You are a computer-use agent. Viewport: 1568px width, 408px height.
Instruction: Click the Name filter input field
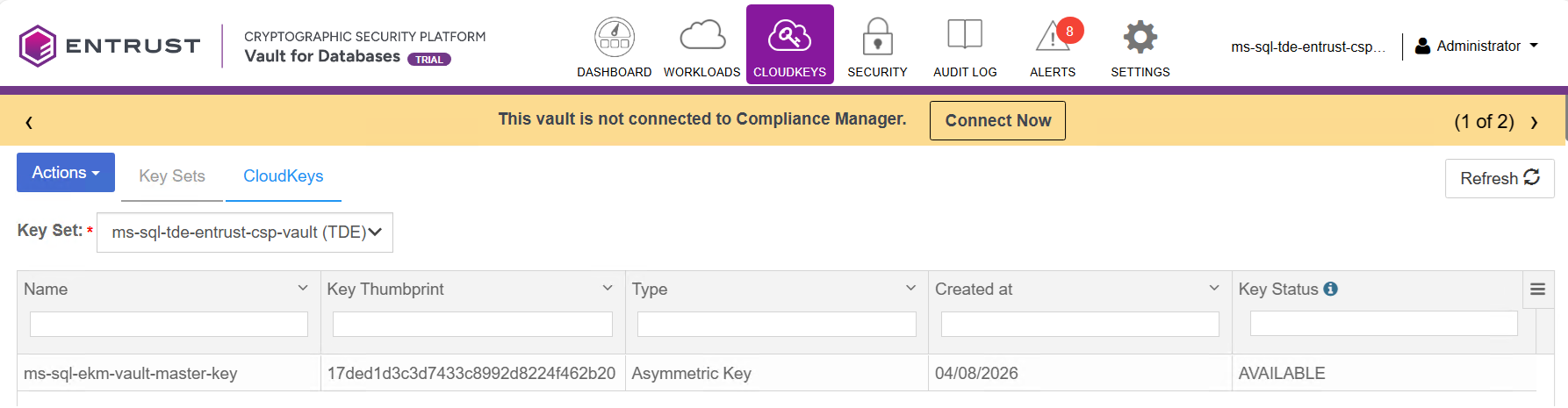tap(169, 324)
